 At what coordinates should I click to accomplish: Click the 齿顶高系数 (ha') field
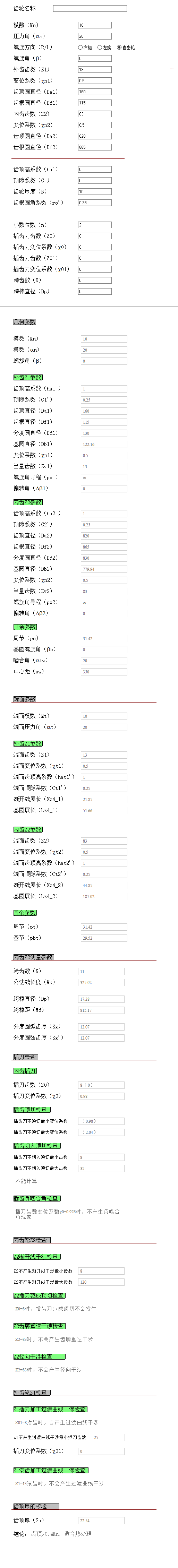pyautogui.click(x=94, y=169)
